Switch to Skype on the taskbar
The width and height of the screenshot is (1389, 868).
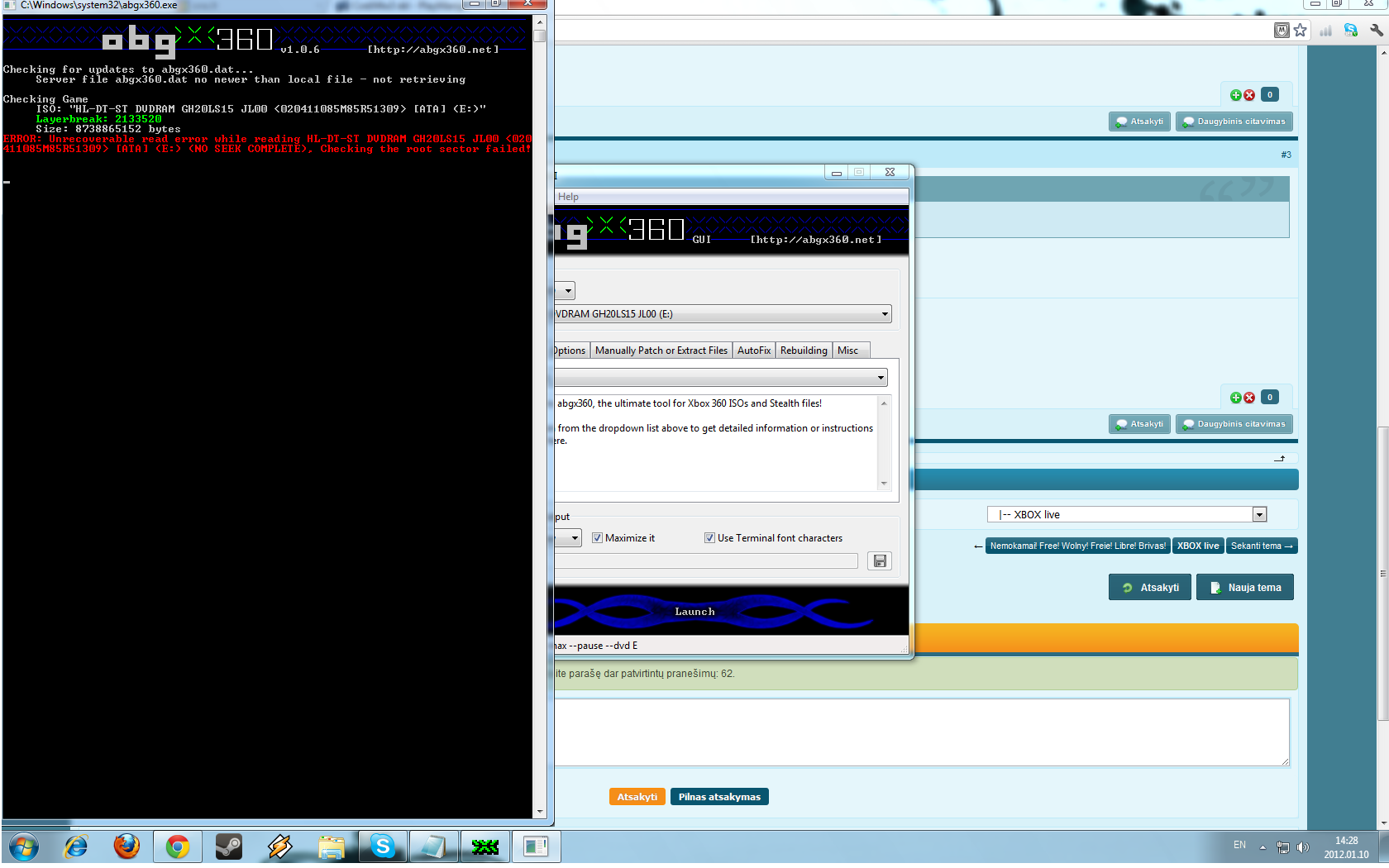(x=383, y=847)
